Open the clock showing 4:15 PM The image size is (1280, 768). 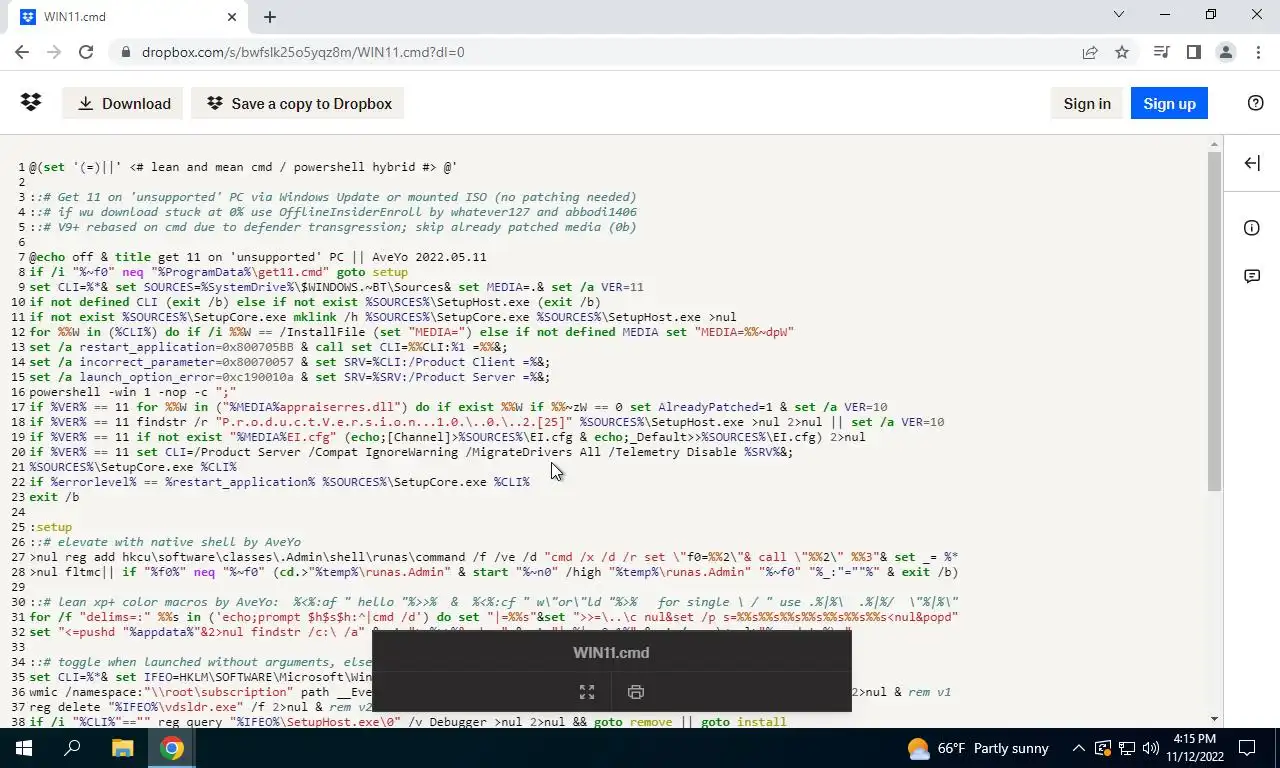1195,748
